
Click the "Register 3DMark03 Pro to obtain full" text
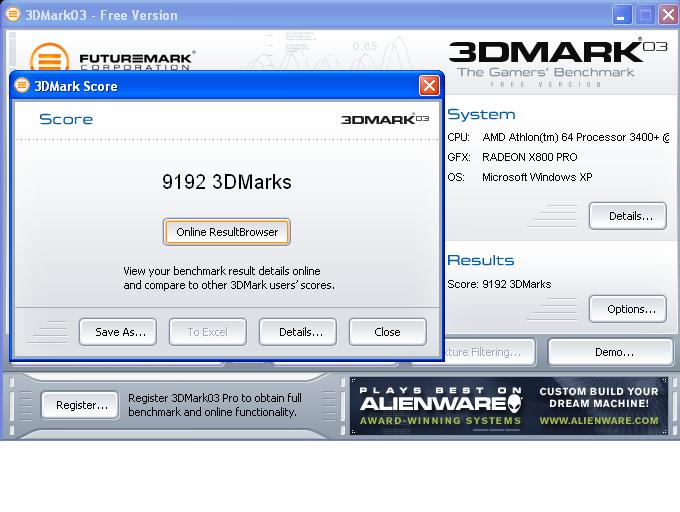(x=215, y=398)
